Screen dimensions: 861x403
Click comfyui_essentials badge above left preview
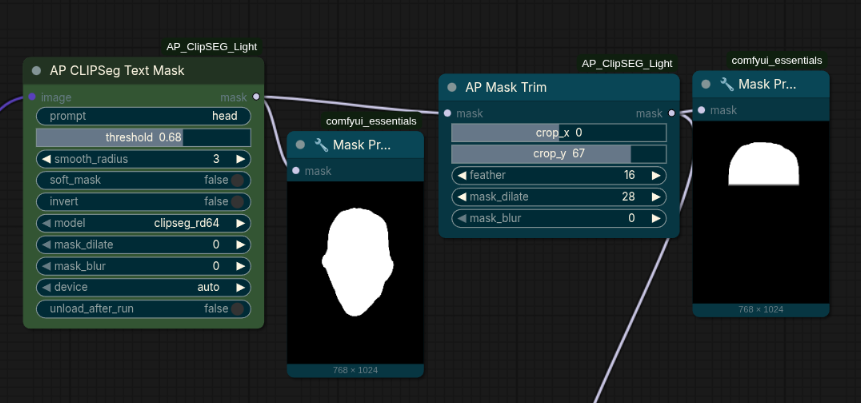click(x=371, y=121)
